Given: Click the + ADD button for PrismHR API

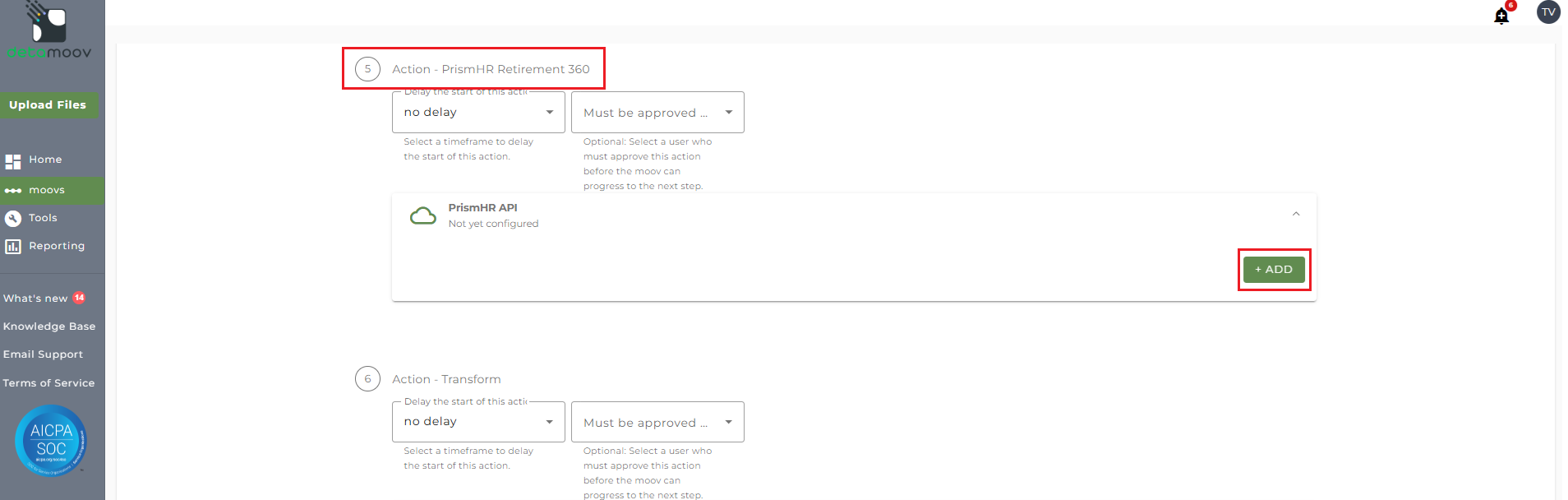Looking at the screenshot, I should point(1274,270).
